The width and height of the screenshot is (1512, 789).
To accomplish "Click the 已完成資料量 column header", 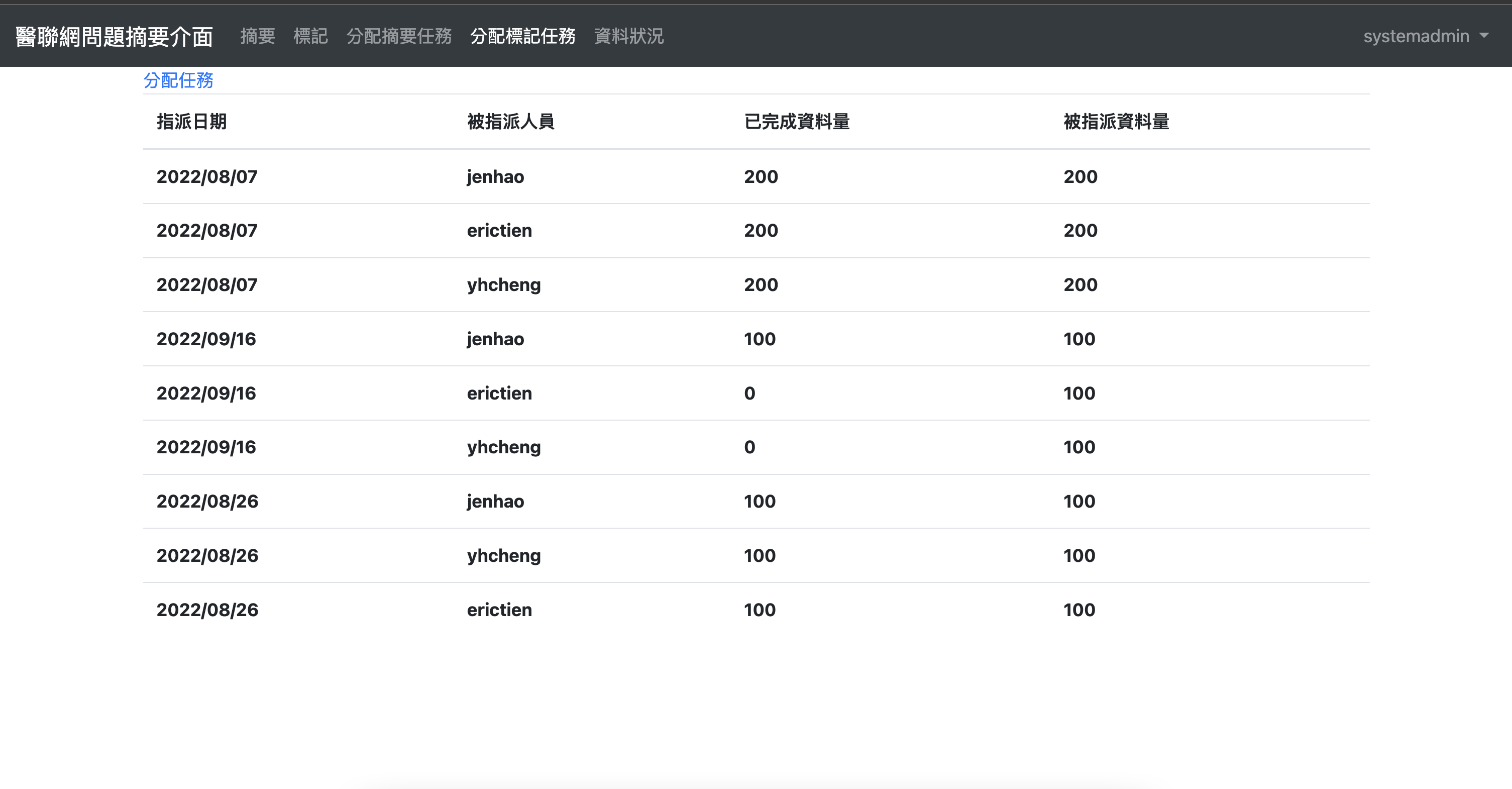I will pos(797,122).
